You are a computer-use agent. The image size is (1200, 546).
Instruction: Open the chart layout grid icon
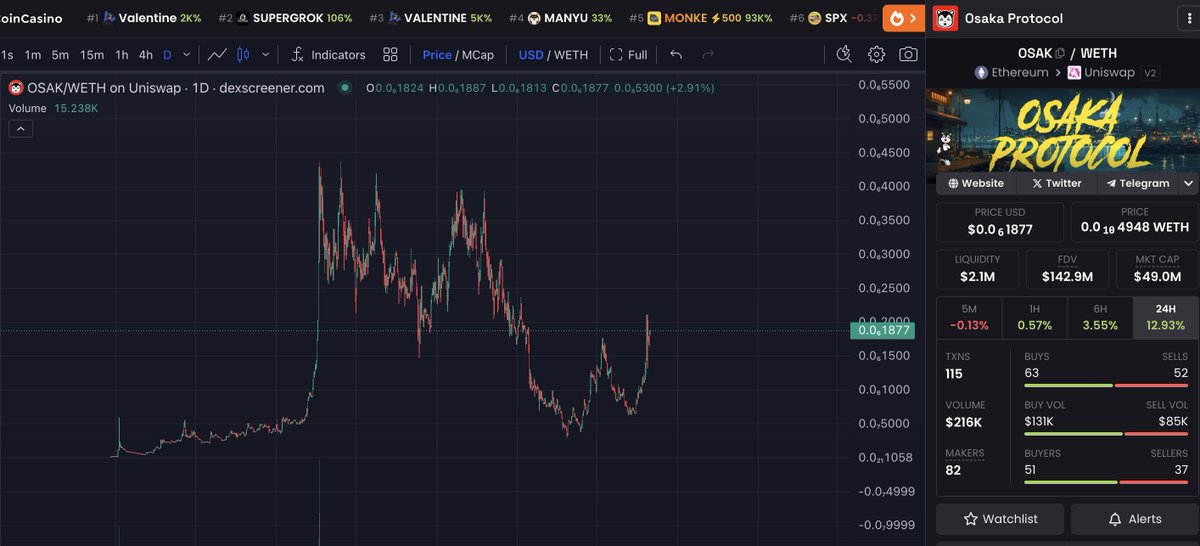[x=390, y=55]
